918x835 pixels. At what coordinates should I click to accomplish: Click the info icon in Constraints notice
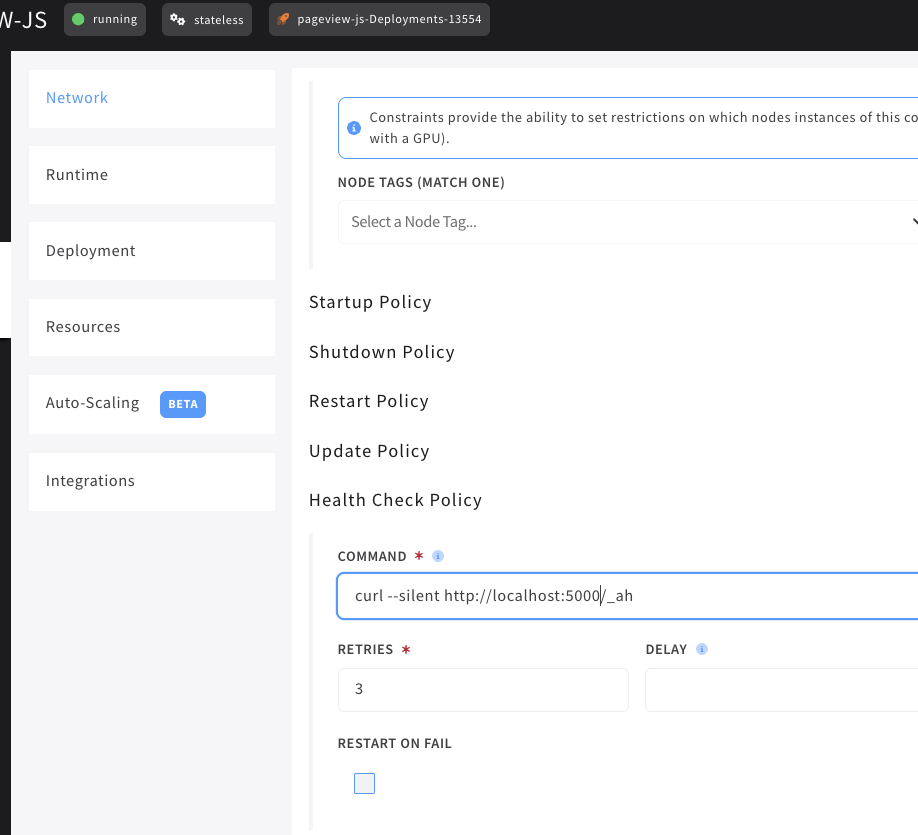(x=353, y=128)
